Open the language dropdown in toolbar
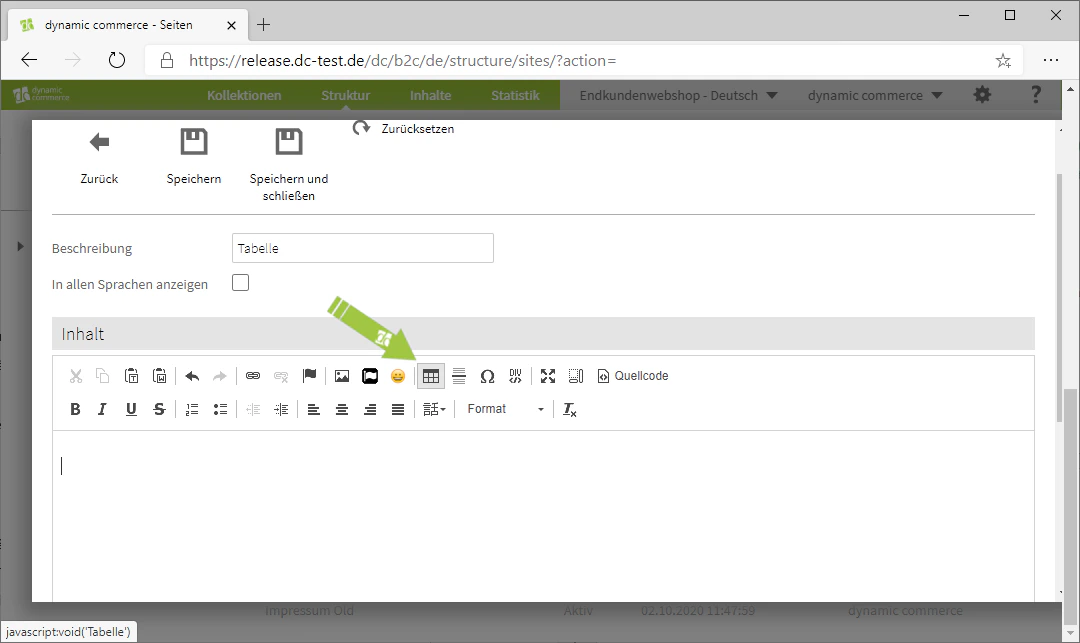Screen dimensions: 1080x643 pyautogui.click(x=435, y=410)
